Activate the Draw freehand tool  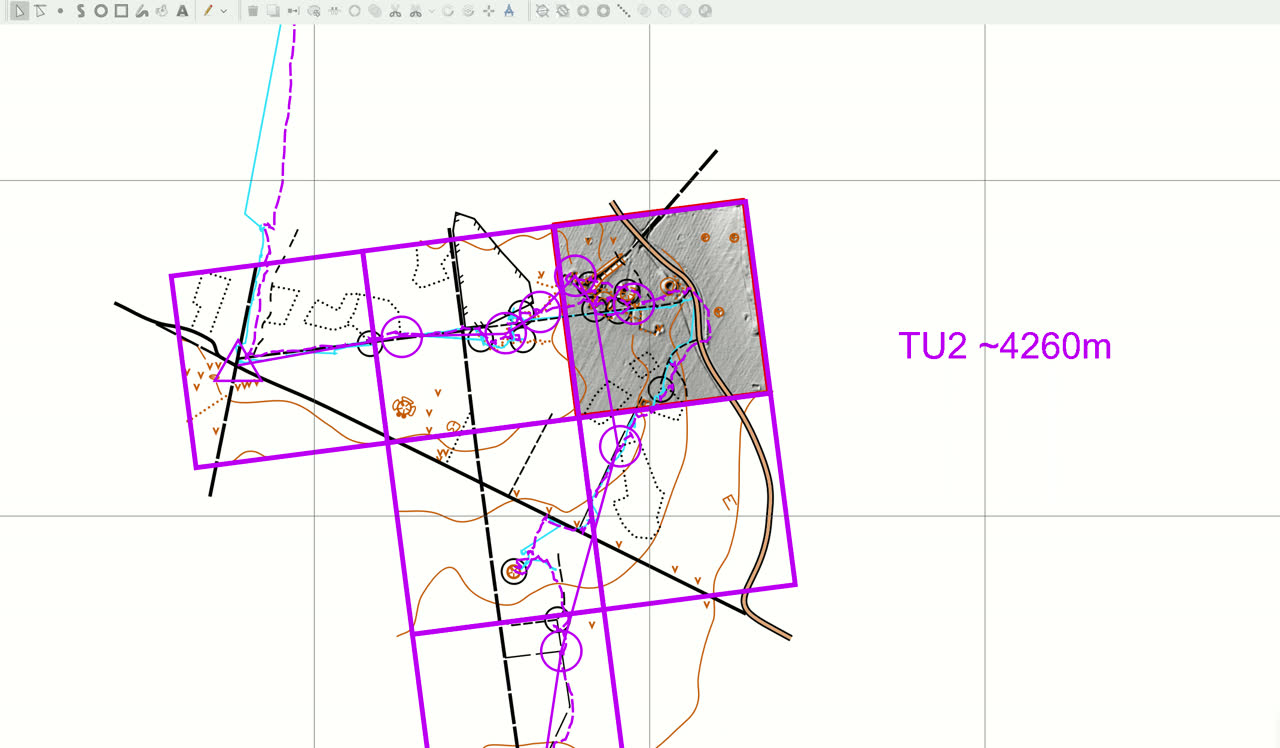point(141,11)
